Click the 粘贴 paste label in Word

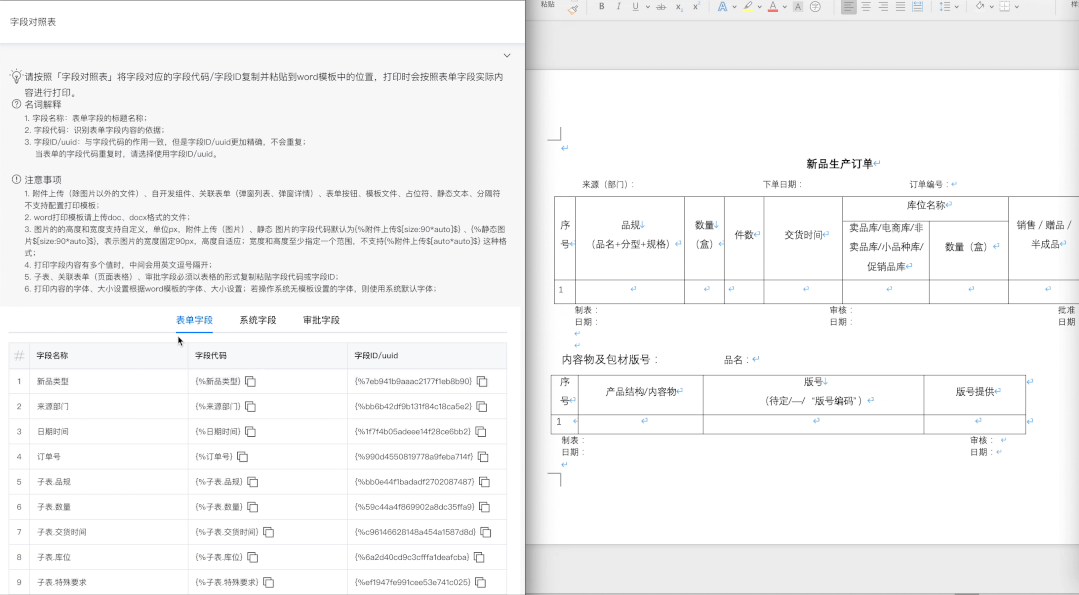[x=548, y=4]
